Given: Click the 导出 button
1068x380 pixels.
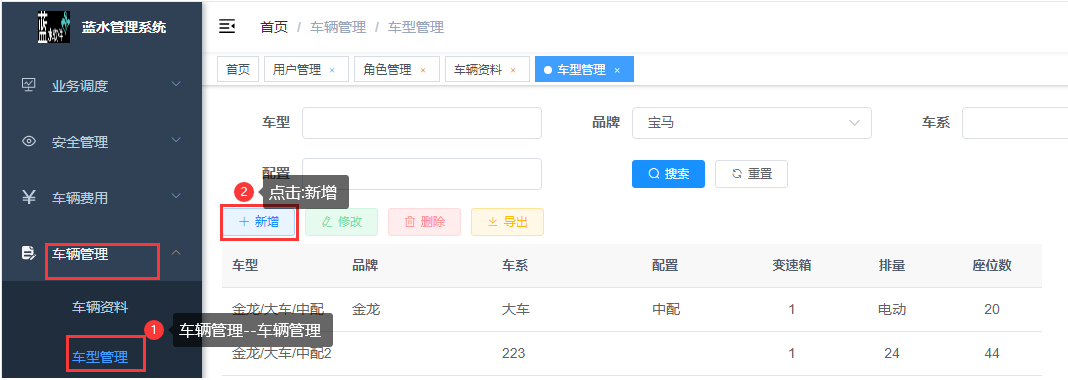Looking at the screenshot, I should pos(507,222).
